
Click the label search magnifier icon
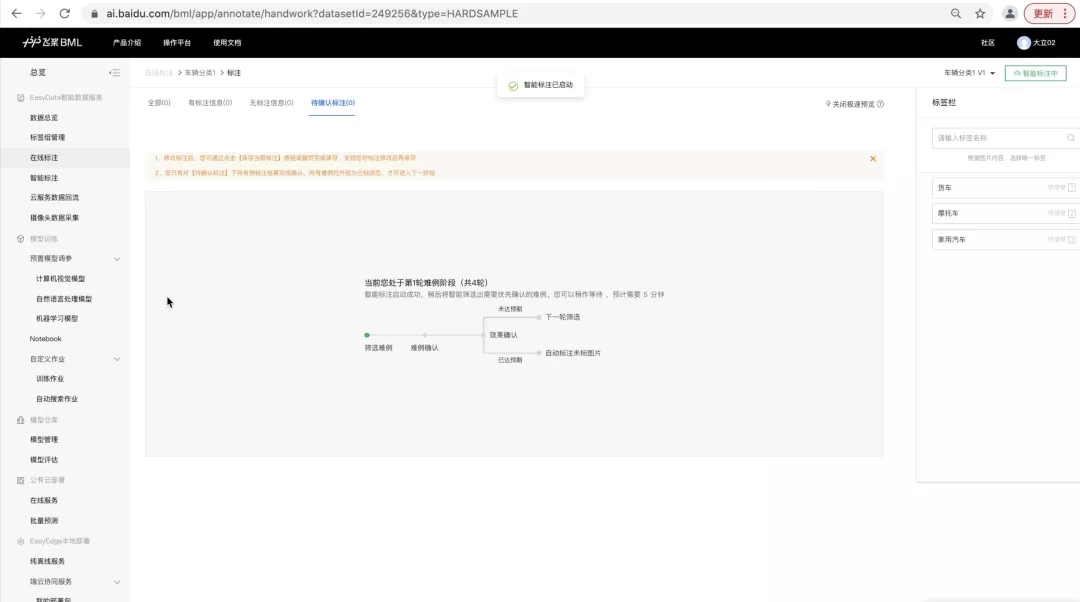tap(1071, 138)
